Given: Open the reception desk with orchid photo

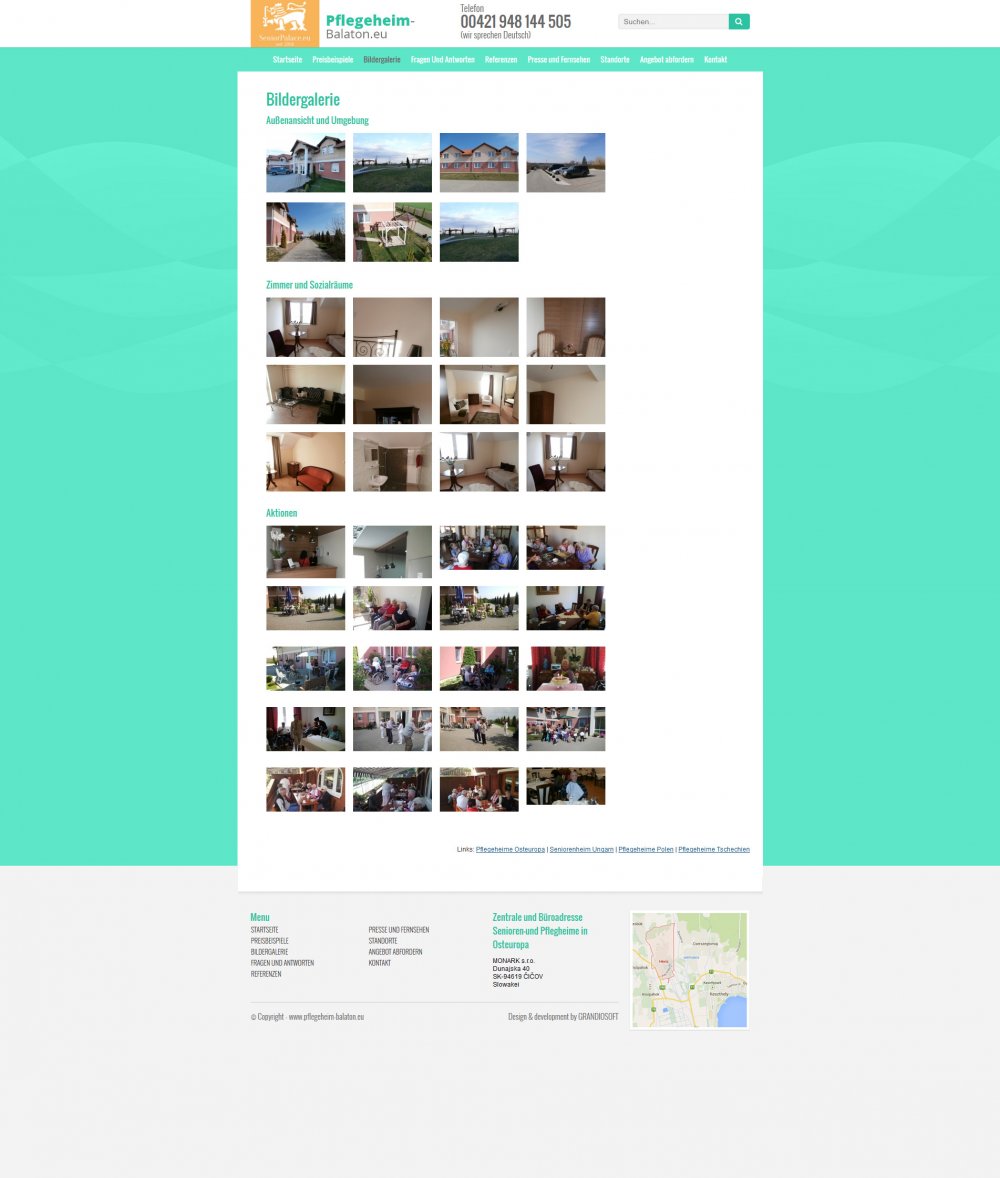Looking at the screenshot, I should click(x=306, y=551).
